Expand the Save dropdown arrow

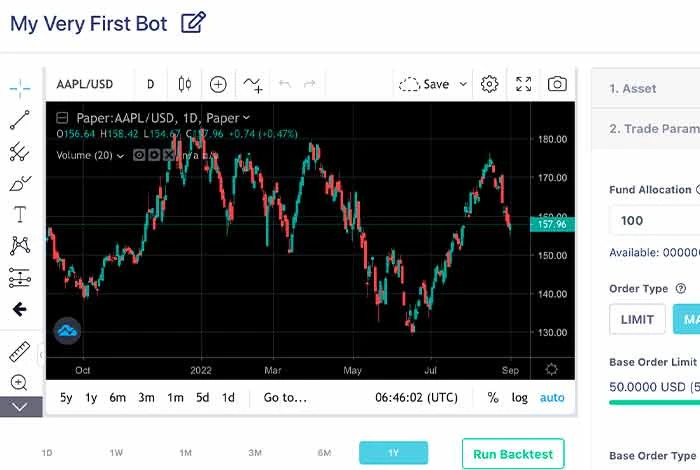(x=463, y=85)
